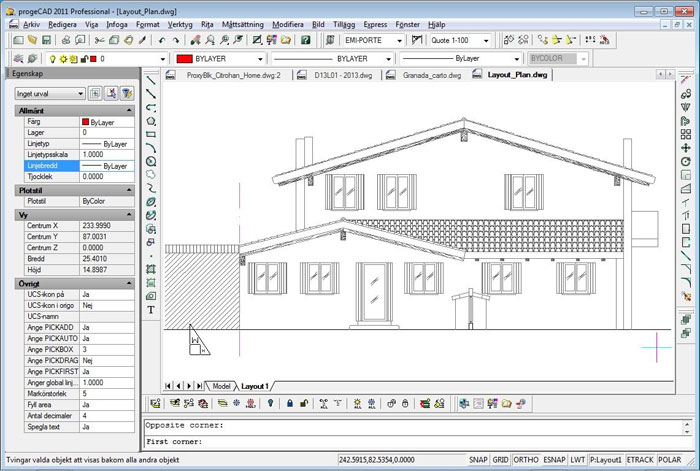Image resolution: width=700 pixels, height=471 pixels.
Task: Click the open padlock layer unlock icon
Action: [304, 404]
